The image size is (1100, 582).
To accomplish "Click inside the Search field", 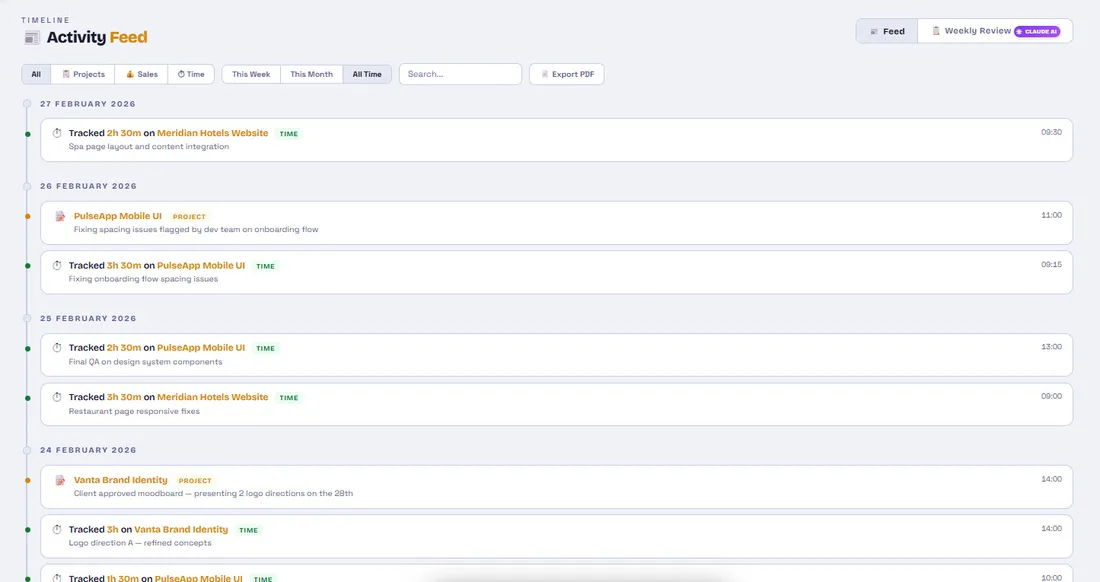I will tap(459, 73).
